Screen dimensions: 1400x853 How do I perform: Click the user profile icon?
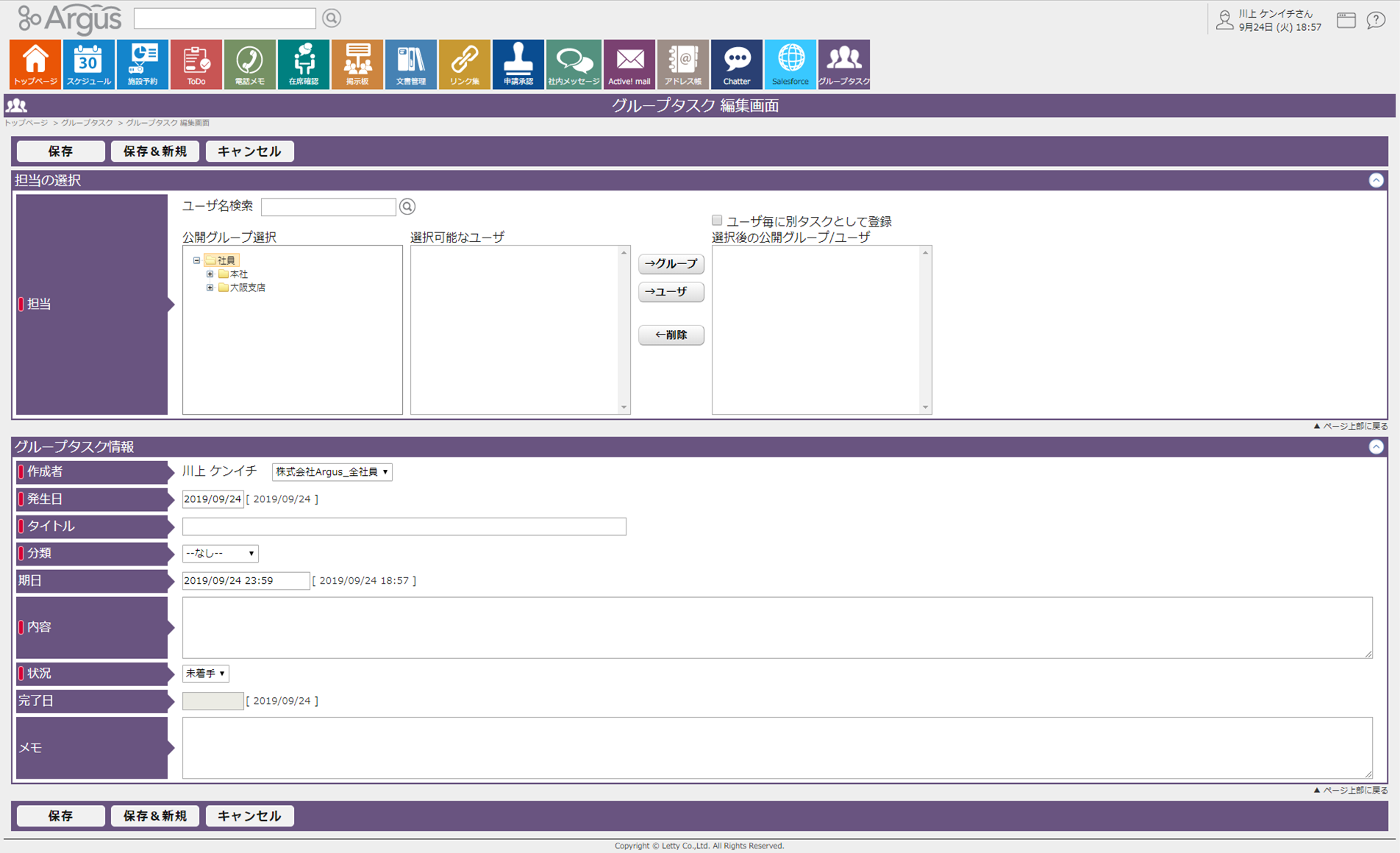click(1224, 20)
